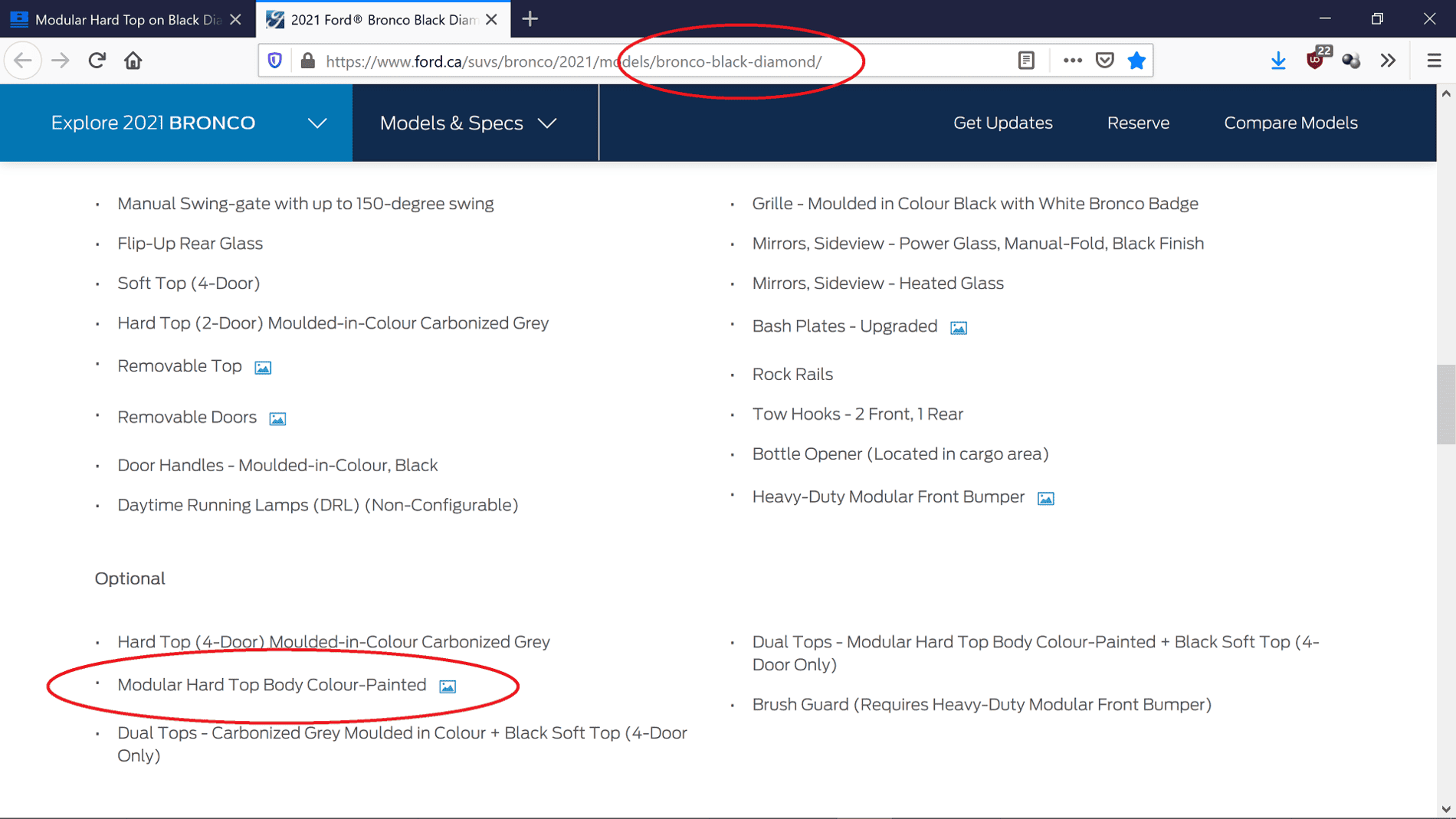Click Daytime Running Lamps (DRL) item

(x=318, y=506)
